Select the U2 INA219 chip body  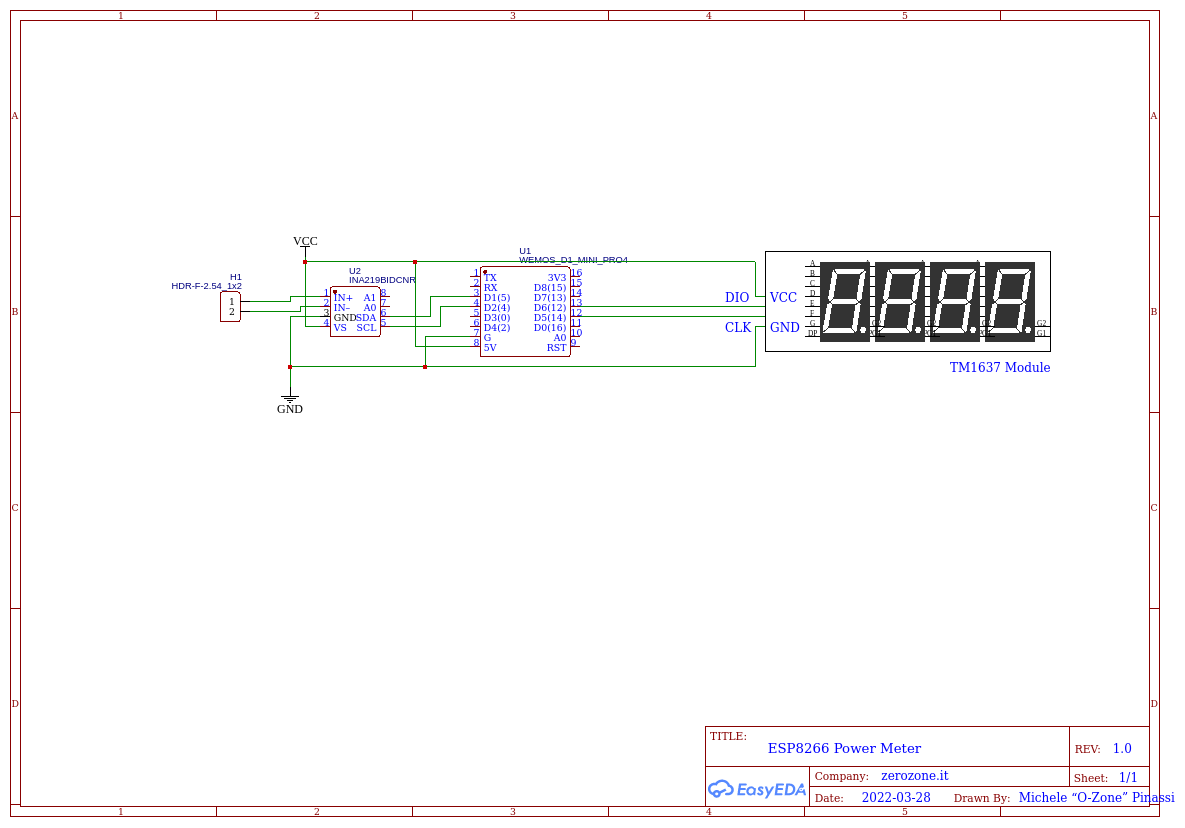pyautogui.click(x=355, y=312)
